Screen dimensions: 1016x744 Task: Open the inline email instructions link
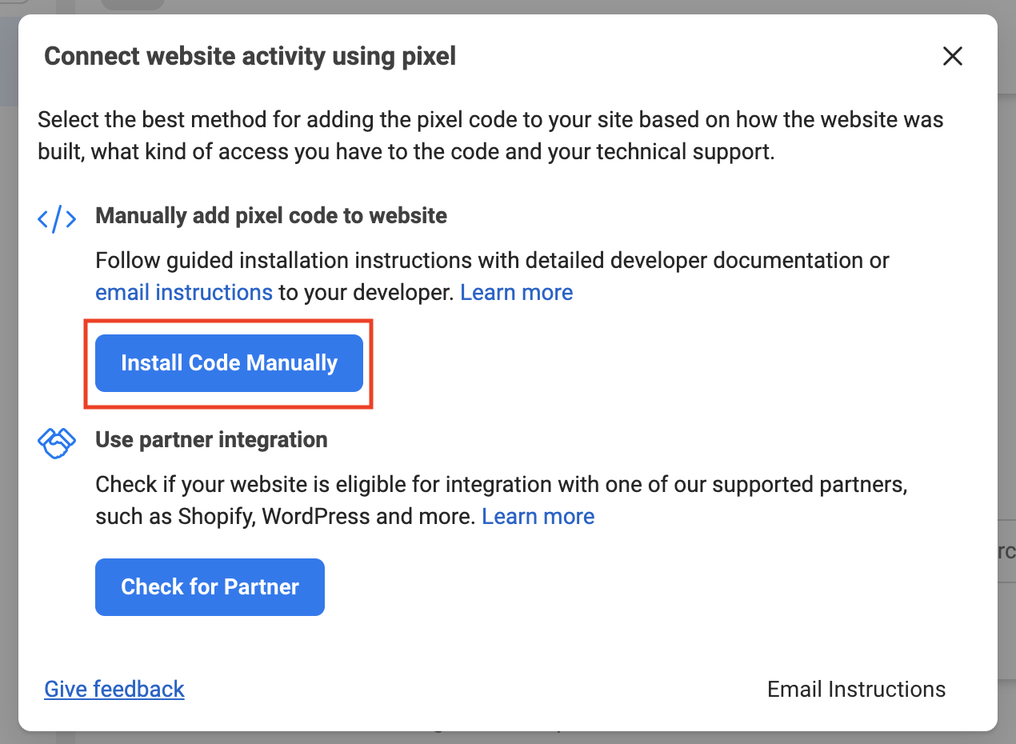click(x=184, y=292)
